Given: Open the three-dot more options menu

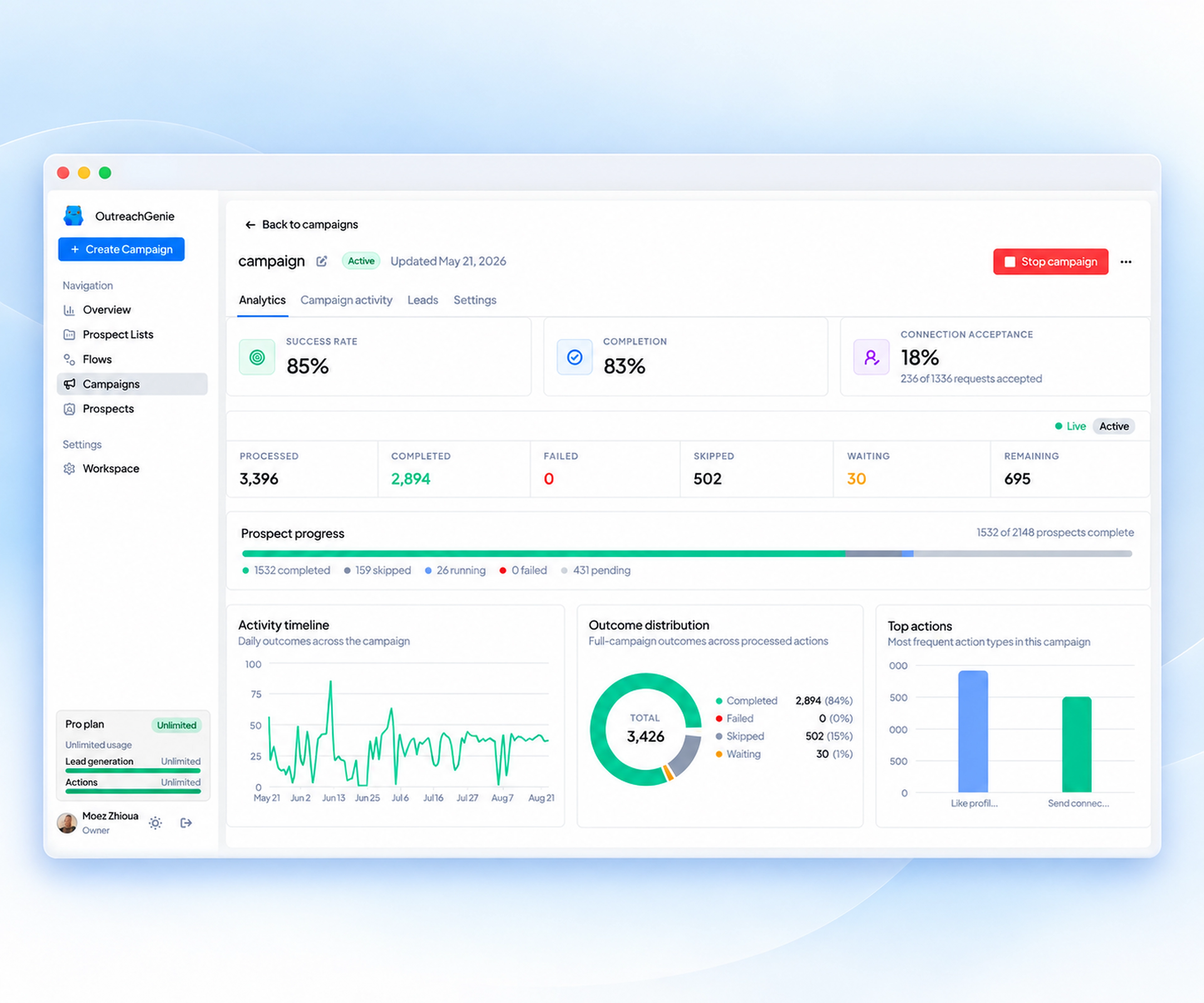Looking at the screenshot, I should [1125, 262].
